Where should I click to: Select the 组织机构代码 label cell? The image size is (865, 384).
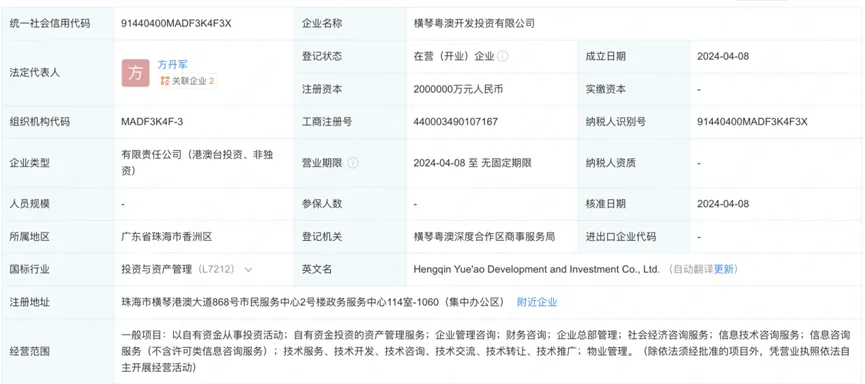(58, 122)
